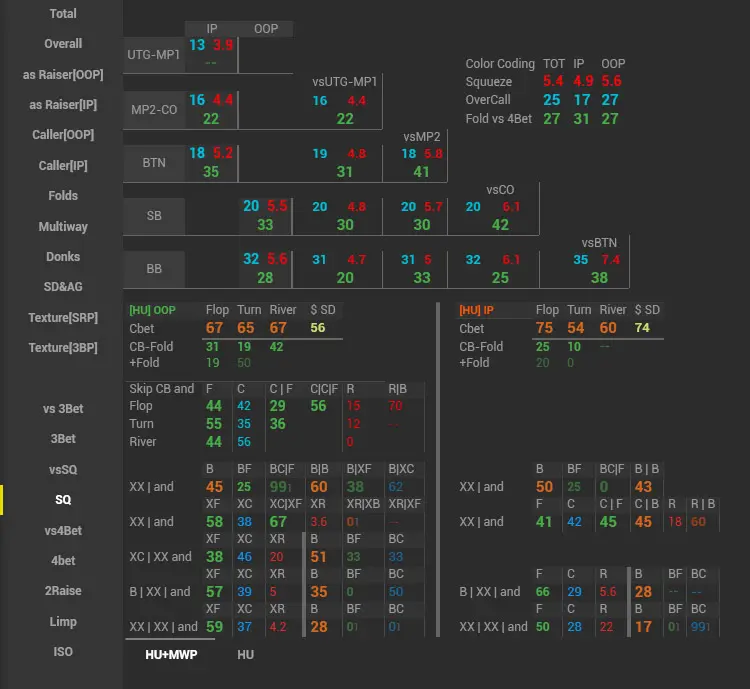Click the UTG-MP1 position button
Viewport: 750px width, 689px height.
pos(154,55)
